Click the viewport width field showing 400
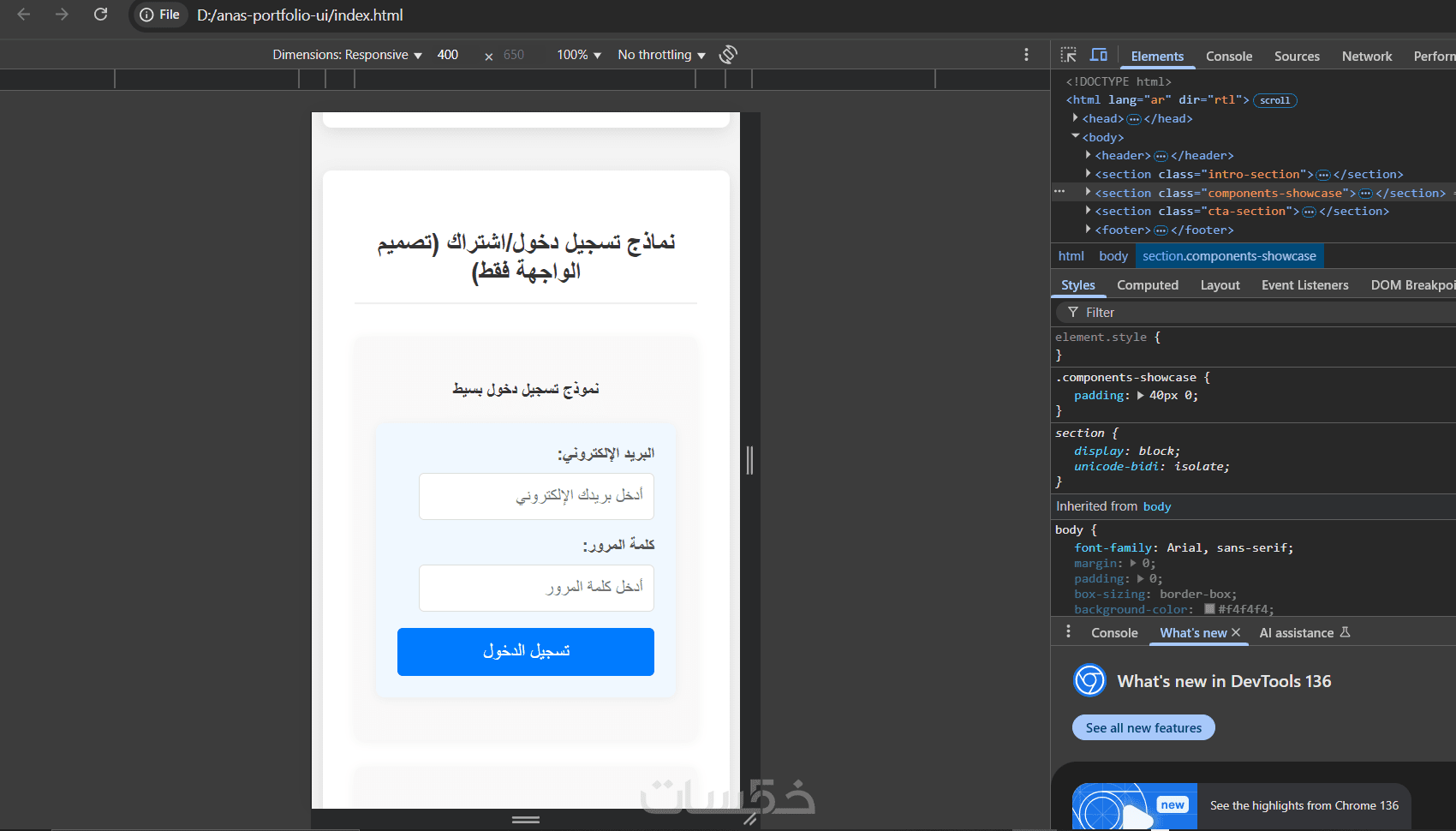Viewport: 1456px width, 831px height. click(x=449, y=55)
